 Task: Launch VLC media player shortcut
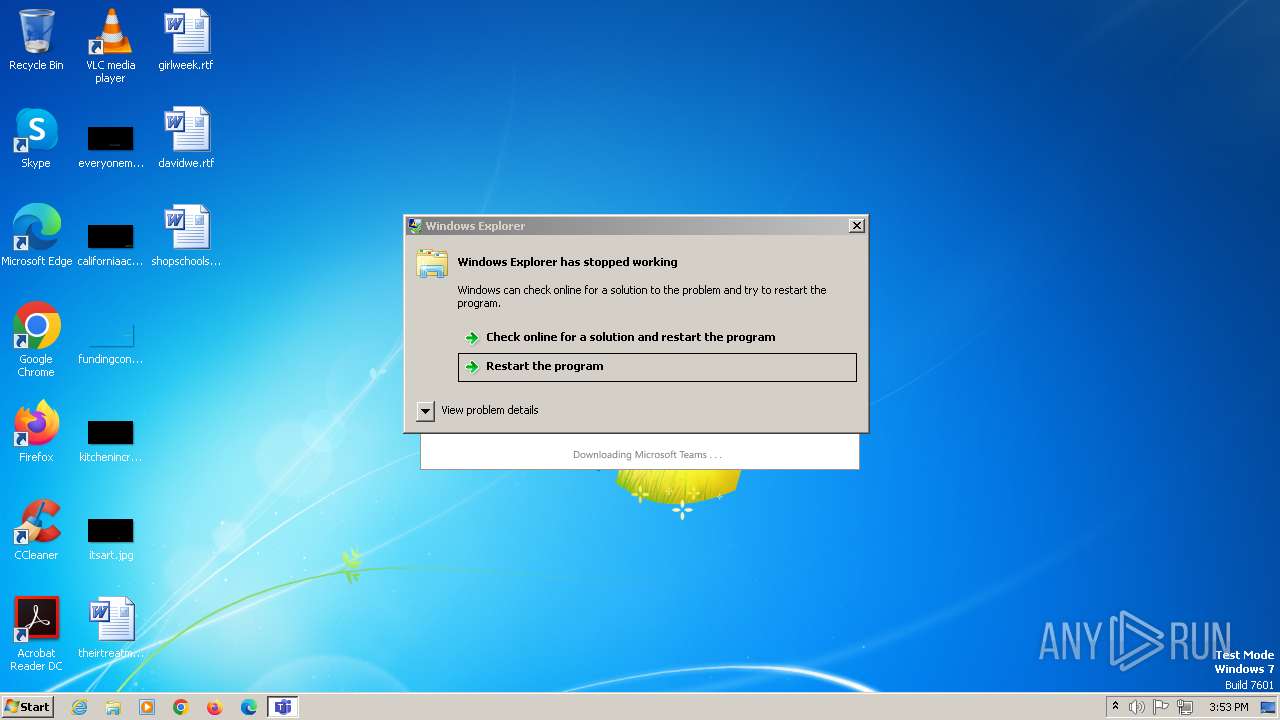coord(110,46)
